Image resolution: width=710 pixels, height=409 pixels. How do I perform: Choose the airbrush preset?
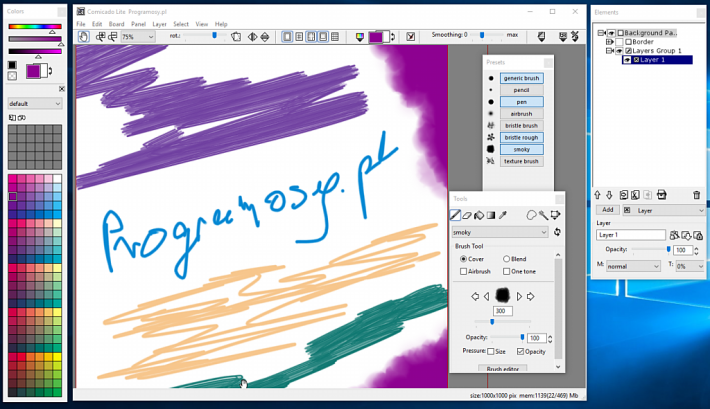522,114
